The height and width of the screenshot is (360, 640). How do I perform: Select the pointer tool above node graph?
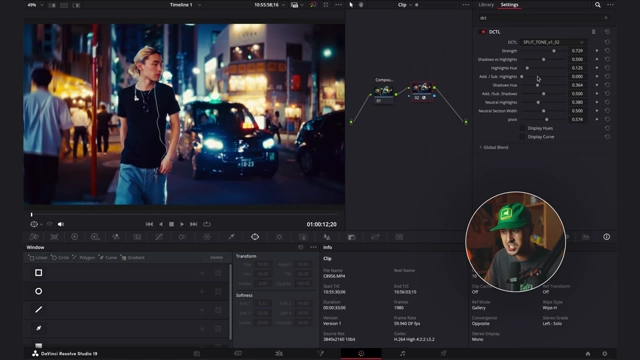(x=351, y=5)
